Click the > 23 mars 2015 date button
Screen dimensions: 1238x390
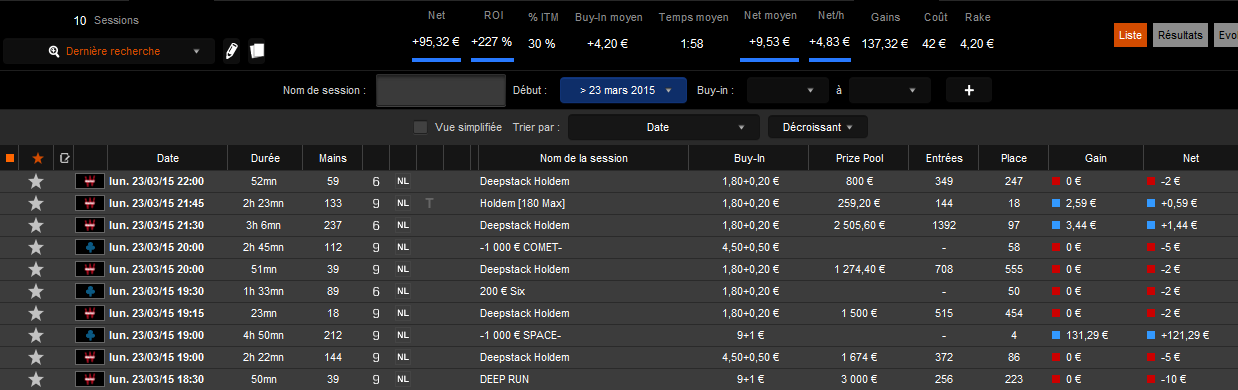623,90
